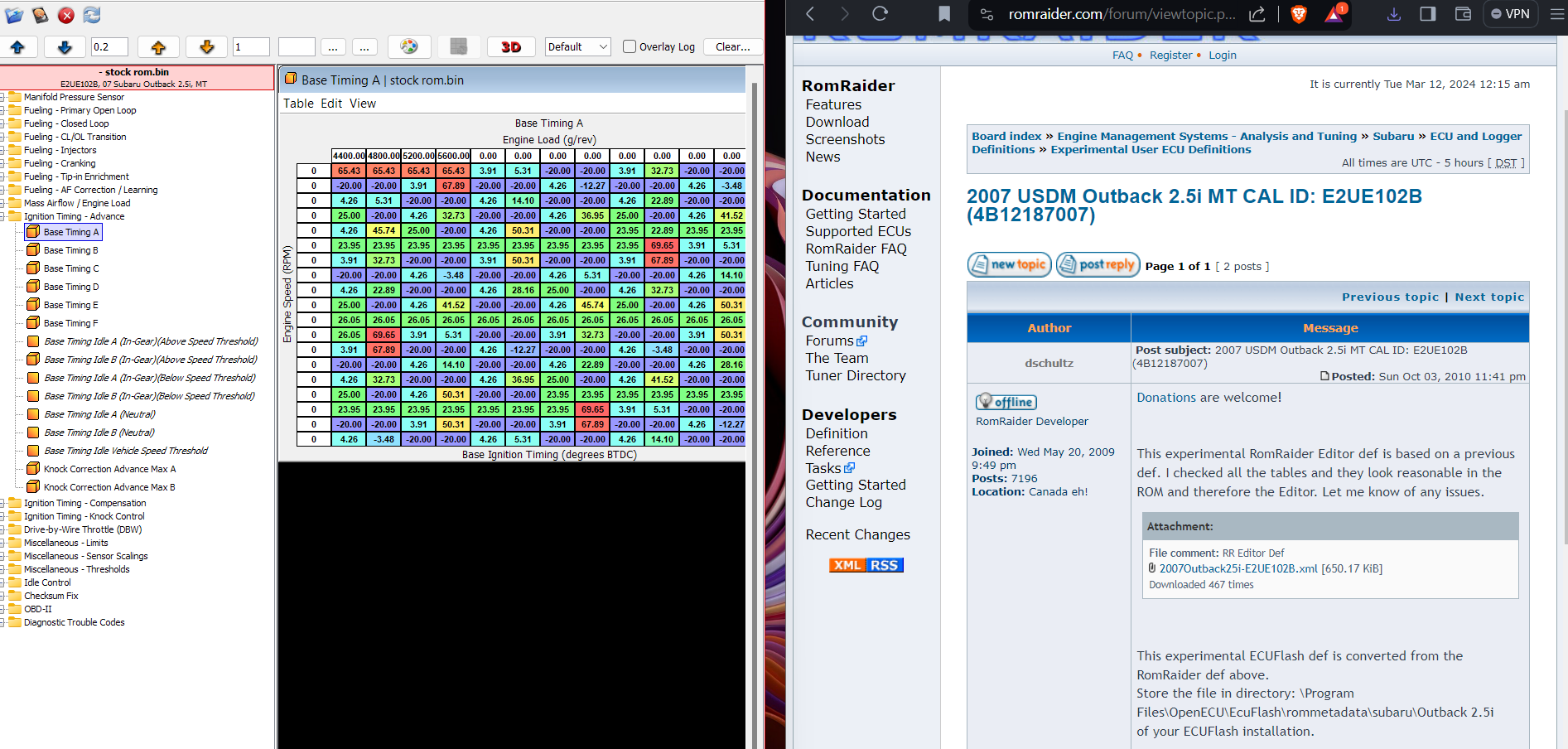Click the Brave Shields lion icon
1568x749 pixels.
point(1299,14)
